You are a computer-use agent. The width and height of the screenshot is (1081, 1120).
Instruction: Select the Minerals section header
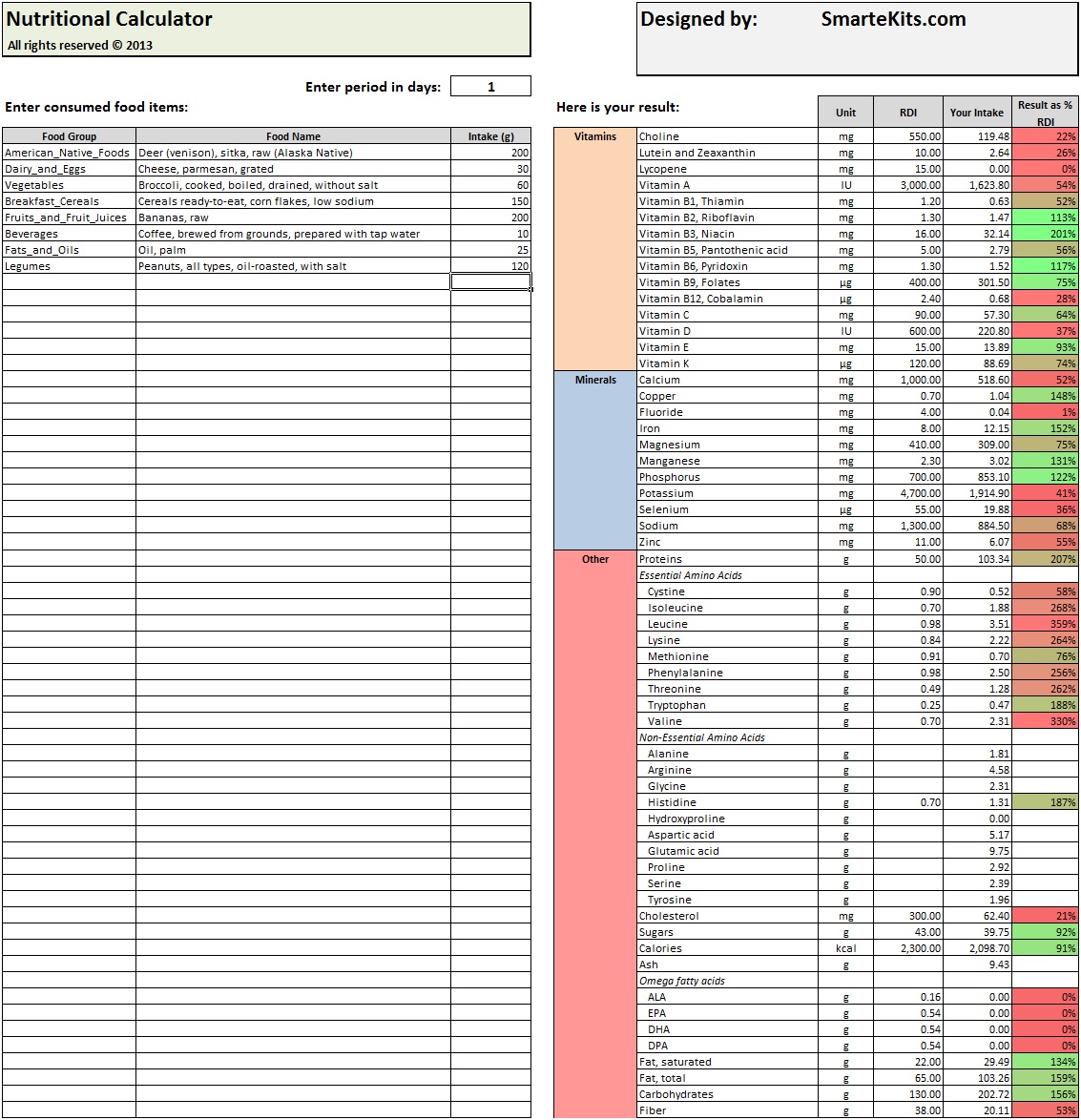594,380
